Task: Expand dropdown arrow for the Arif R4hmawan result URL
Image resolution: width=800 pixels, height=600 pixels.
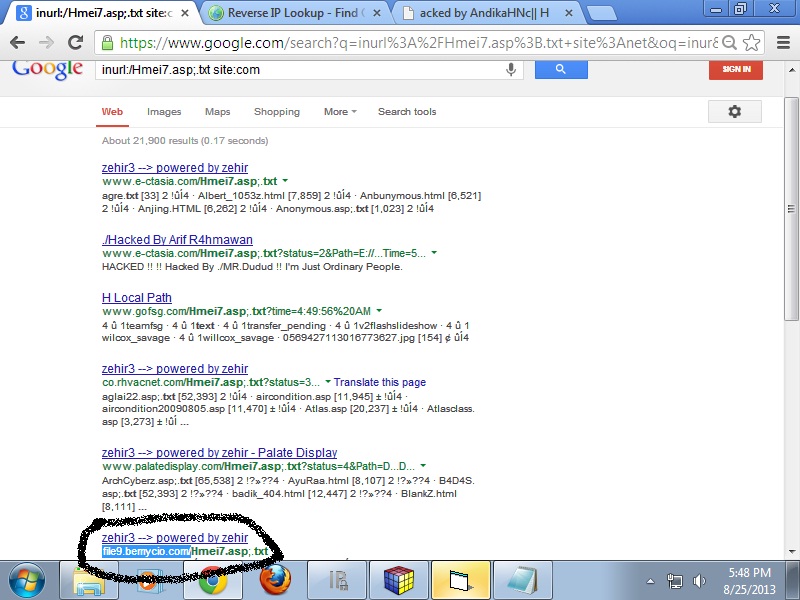Action: pos(434,253)
